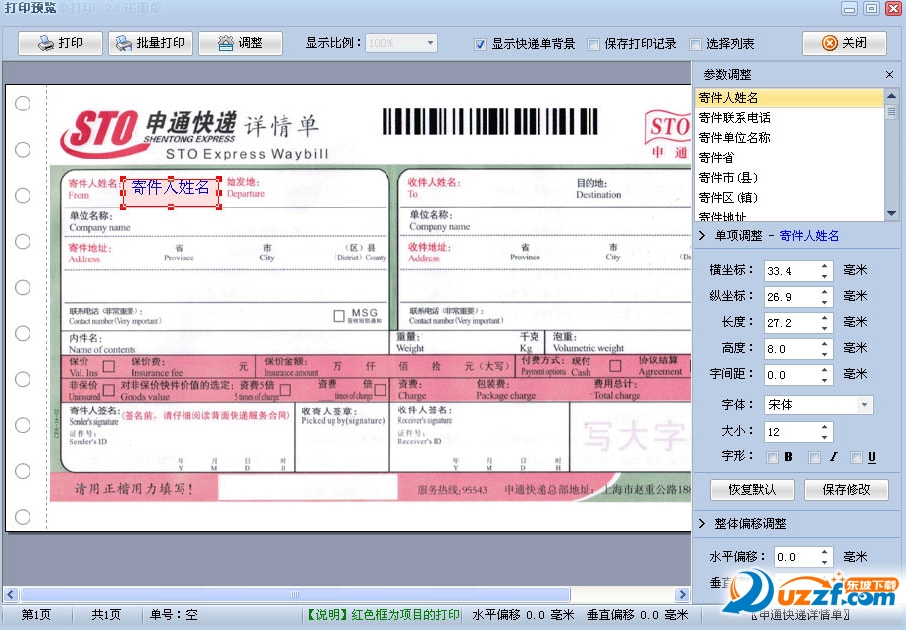This screenshot has width=906, height=630.
Task: Minimize the 打印预览 window
Action: 849,8
